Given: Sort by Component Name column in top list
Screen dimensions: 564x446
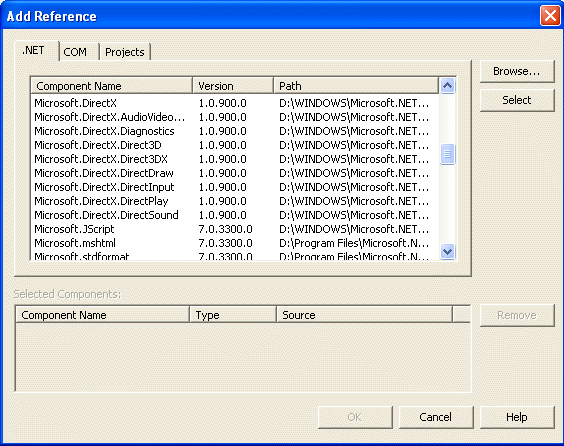Looking at the screenshot, I should tap(112, 86).
